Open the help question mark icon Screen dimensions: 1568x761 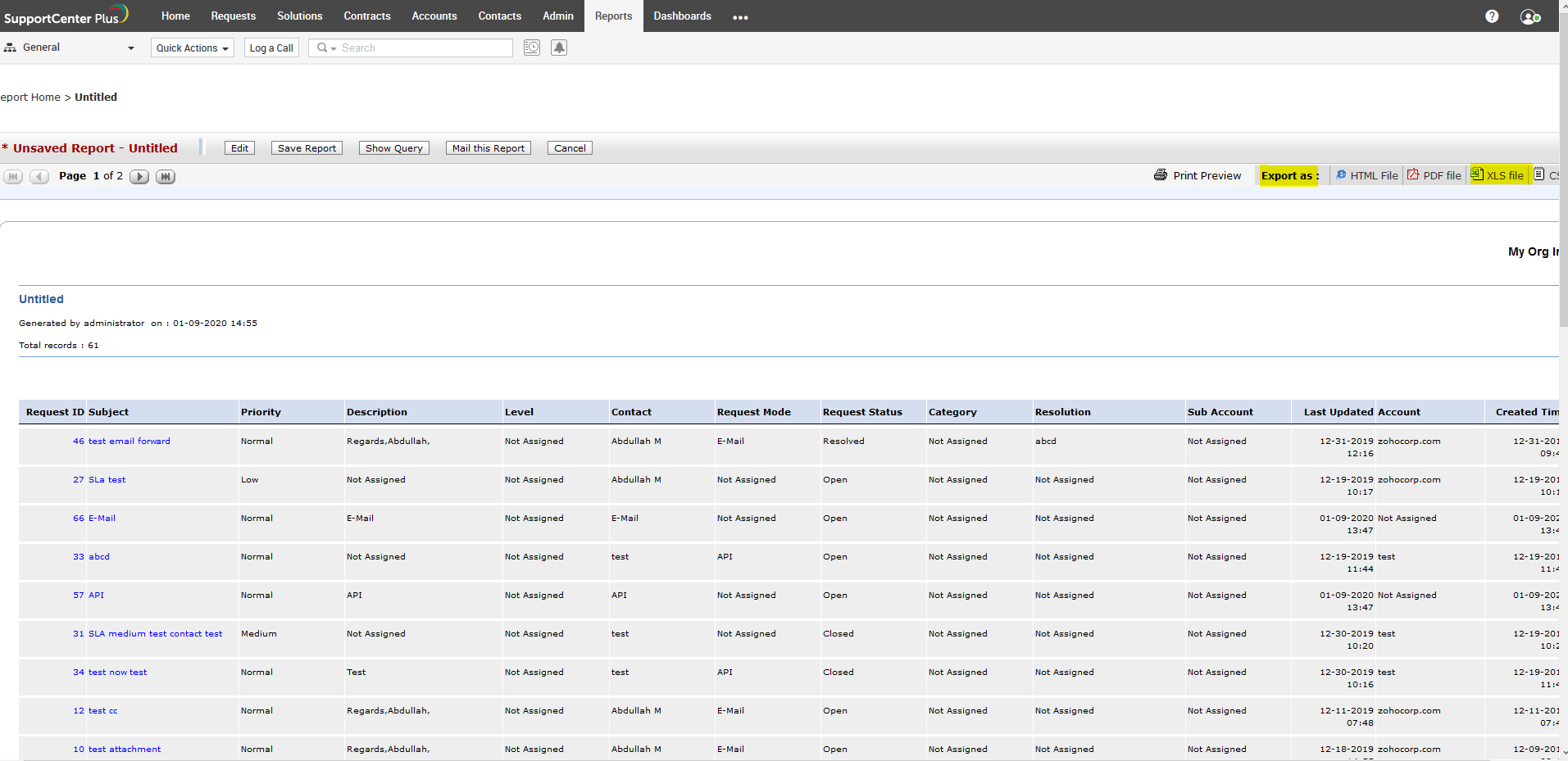[x=1492, y=16]
